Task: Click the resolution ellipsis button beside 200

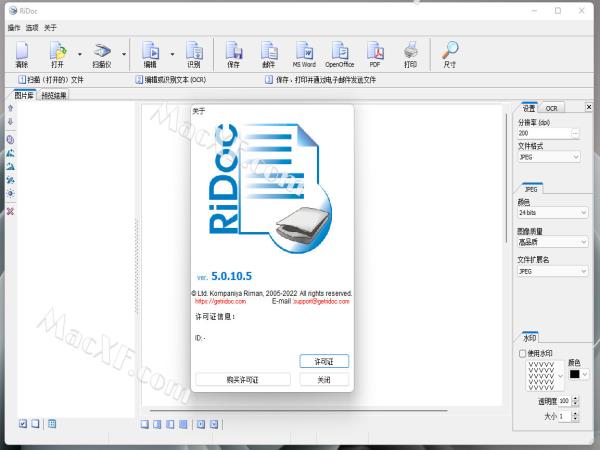Action: click(575, 133)
